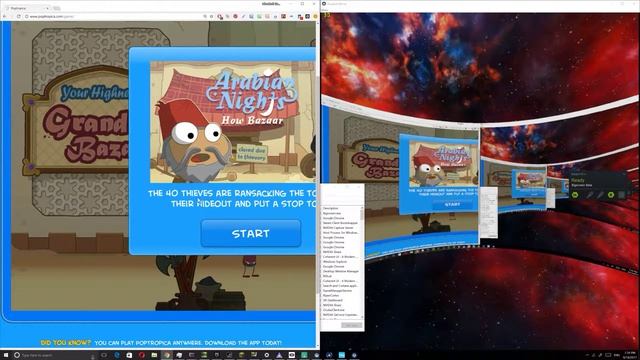The width and height of the screenshot is (640, 360).
Task: Select 'Steam Client Bootstrapper' in the process list
Action: point(341,223)
